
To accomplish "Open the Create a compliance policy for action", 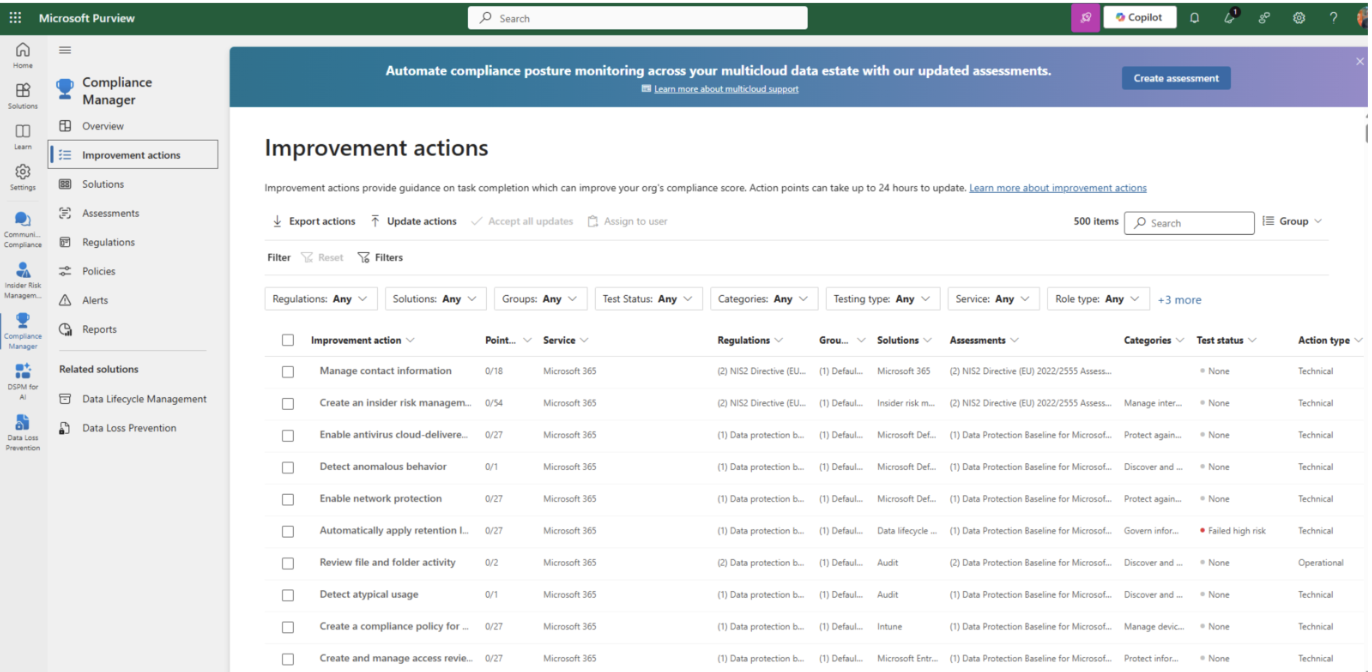I will click(x=394, y=627).
